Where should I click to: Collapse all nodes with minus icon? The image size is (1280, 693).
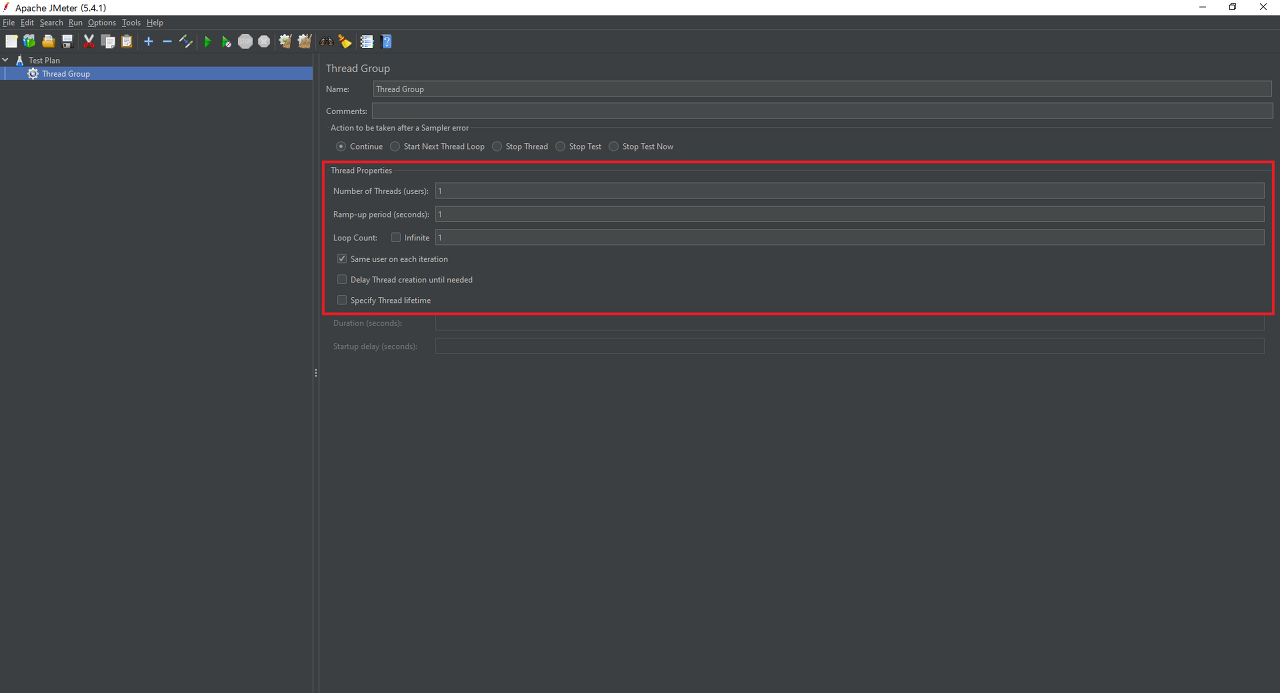(x=167, y=41)
